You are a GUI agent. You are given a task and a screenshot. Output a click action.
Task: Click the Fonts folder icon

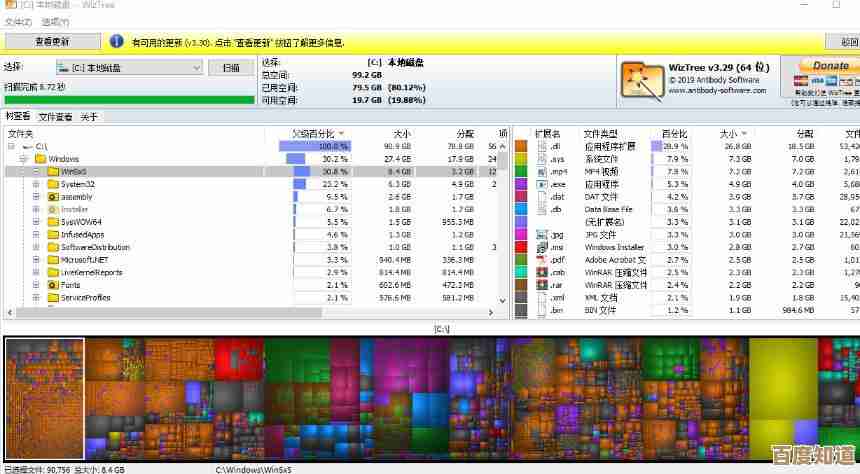[x=53, y=285]
